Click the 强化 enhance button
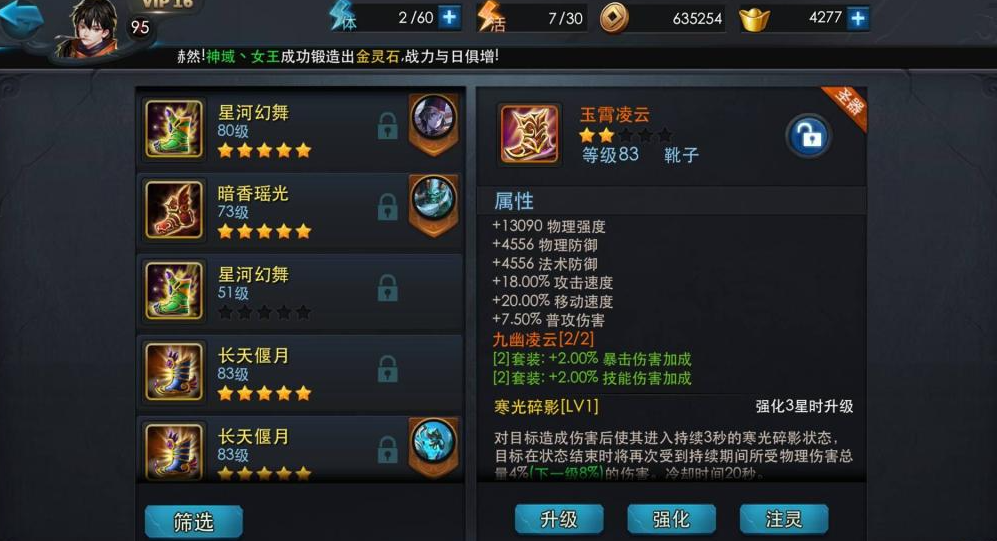Viewport: 997px width, 541px height. point(671,519)
